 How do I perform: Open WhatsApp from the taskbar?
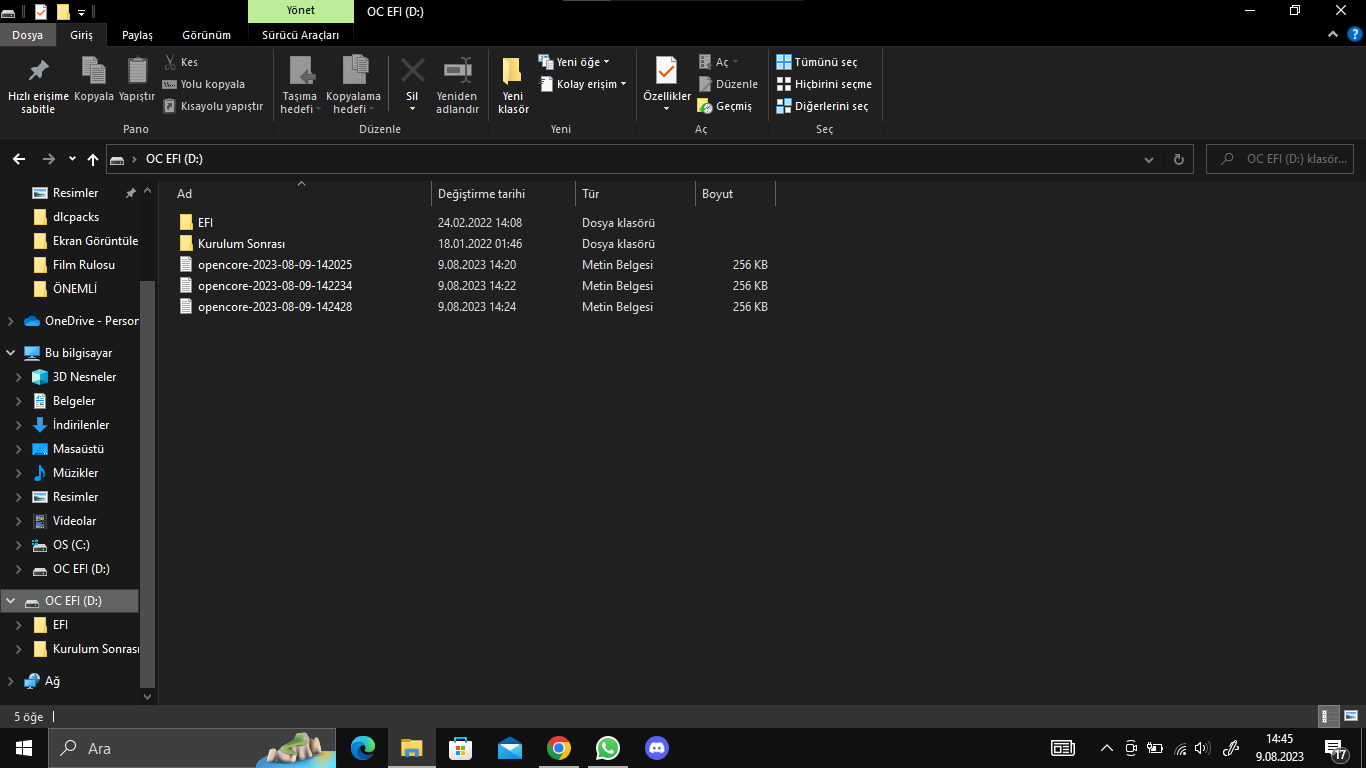pos(607,748)
